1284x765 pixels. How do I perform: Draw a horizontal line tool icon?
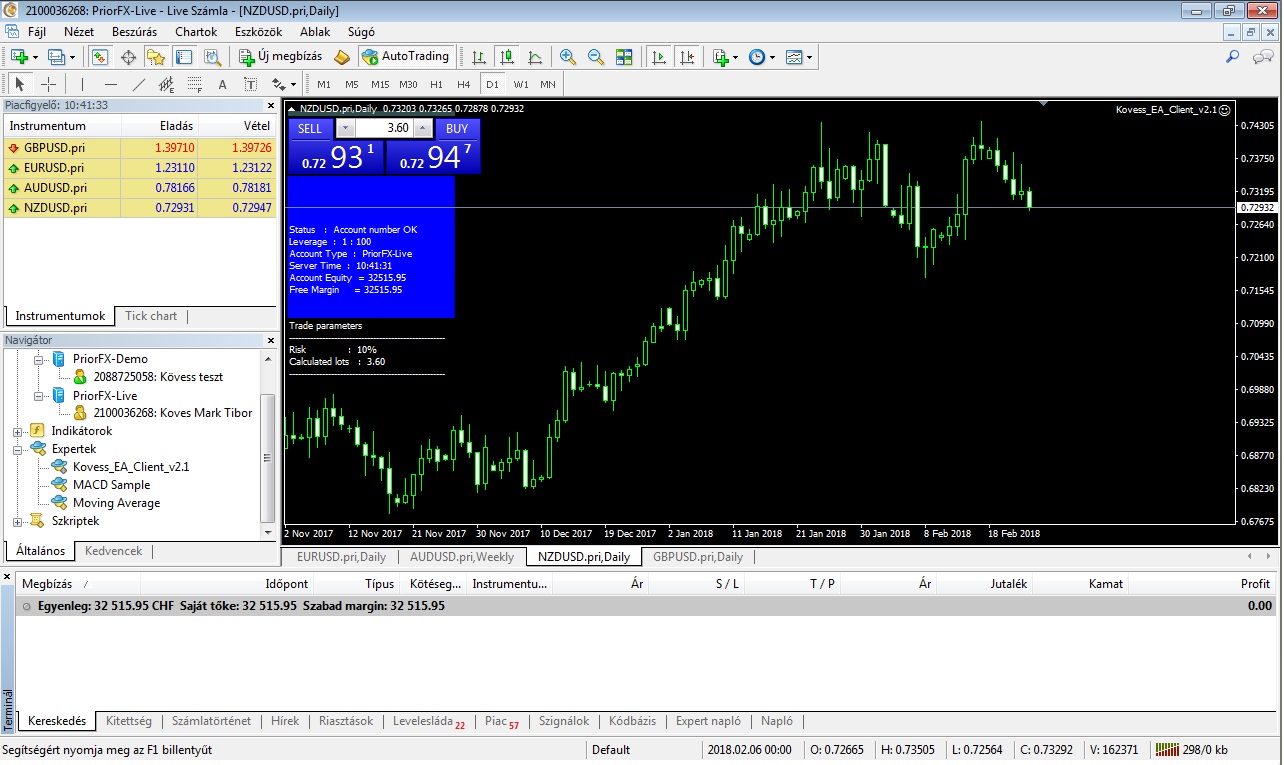(x=111, y=84)
